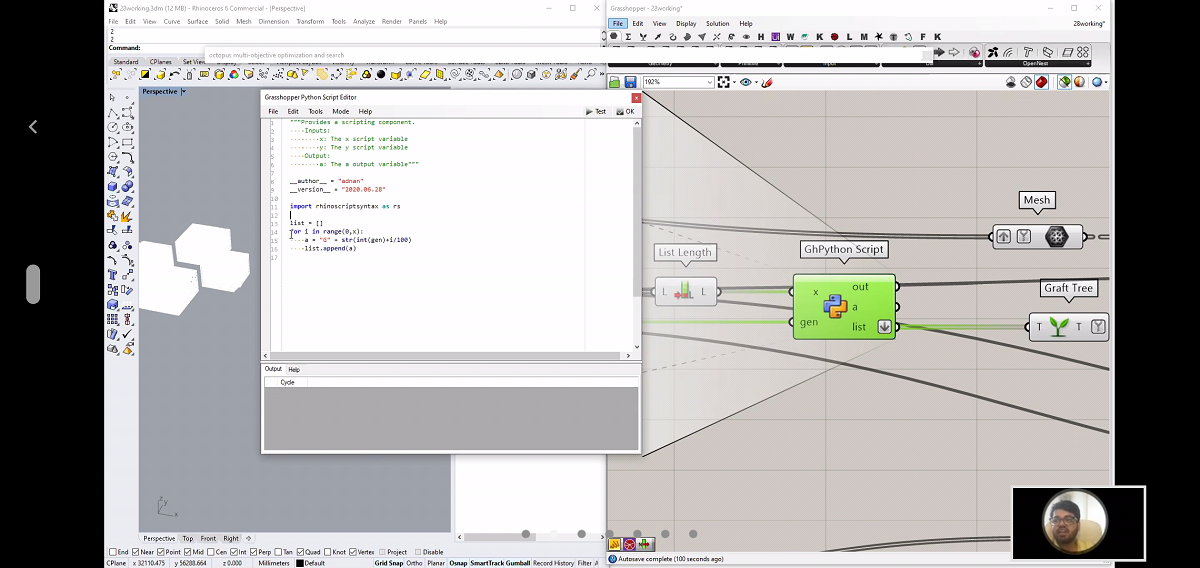Expand the list output arrow on GhPython component
The width and height of the screenshot is (1200, 568).
point(885,327)
